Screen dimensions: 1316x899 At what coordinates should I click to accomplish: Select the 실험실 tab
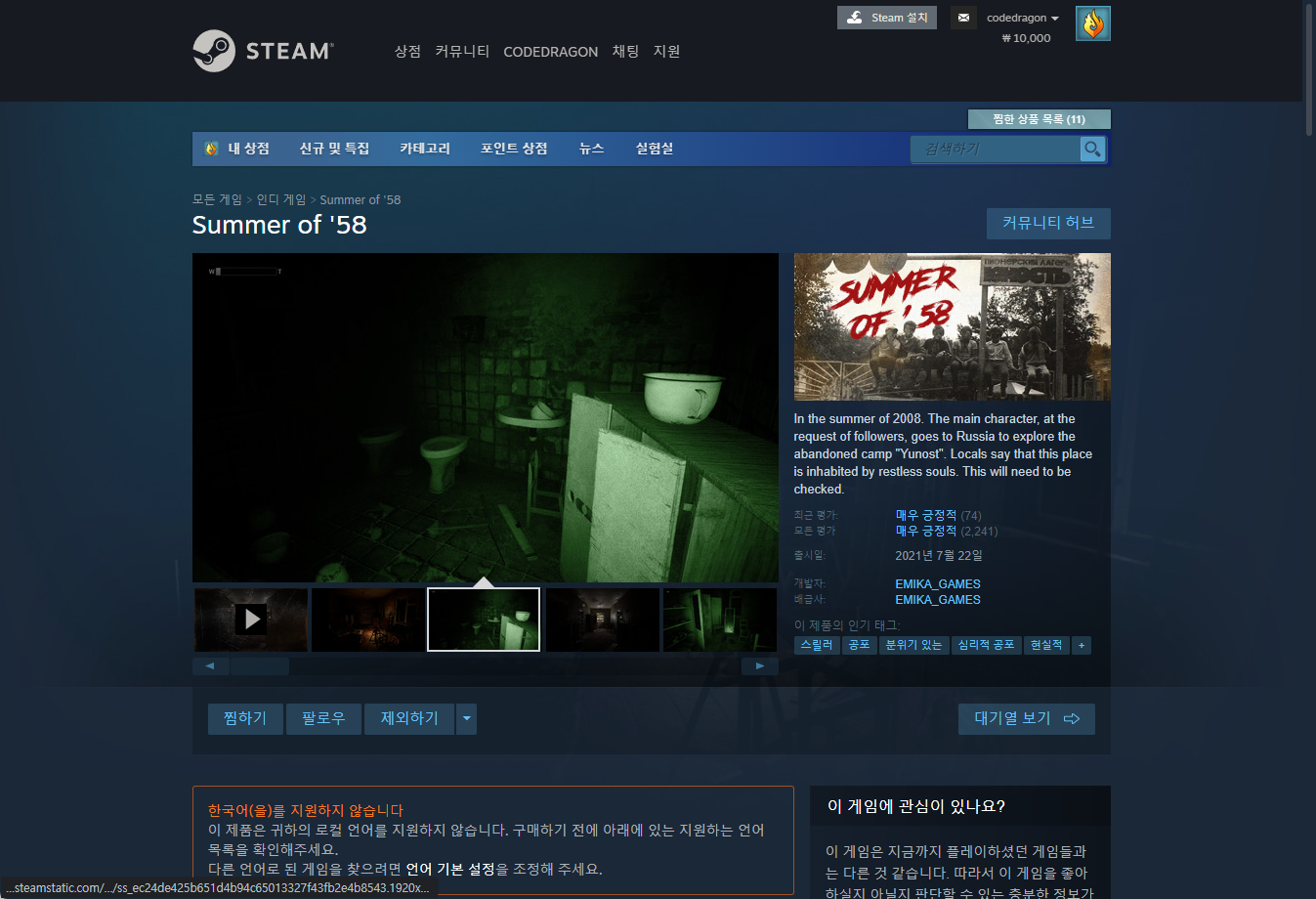655,149
